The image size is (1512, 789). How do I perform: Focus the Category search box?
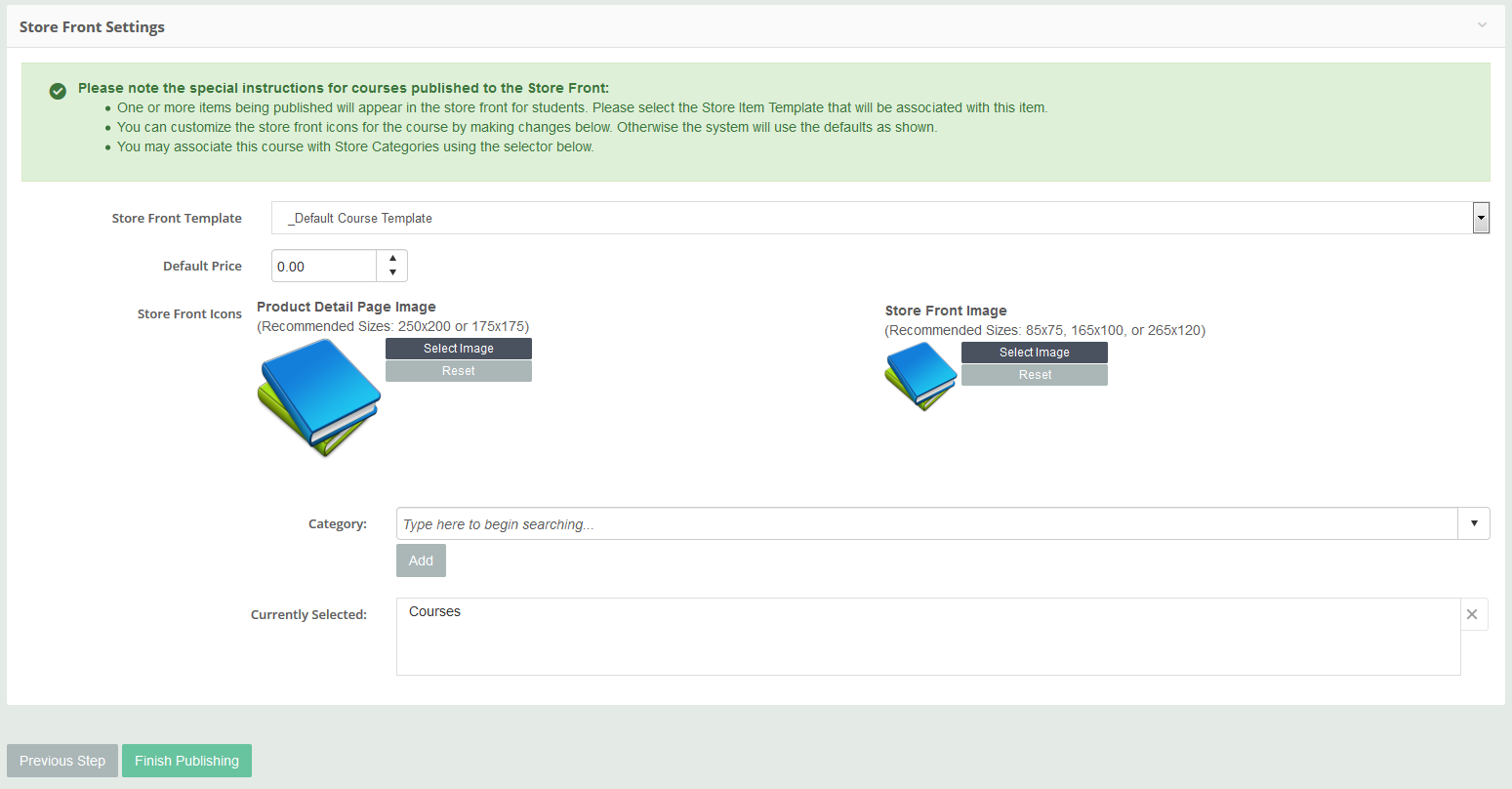coord(926,524)
